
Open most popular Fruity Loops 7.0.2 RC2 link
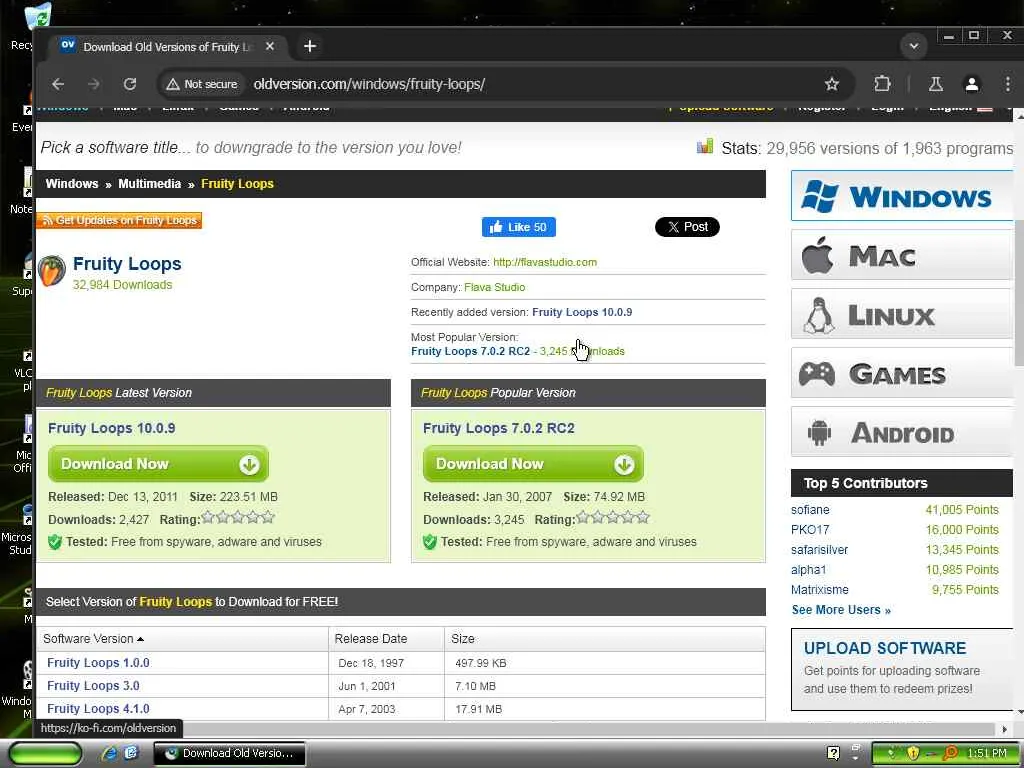470,351
